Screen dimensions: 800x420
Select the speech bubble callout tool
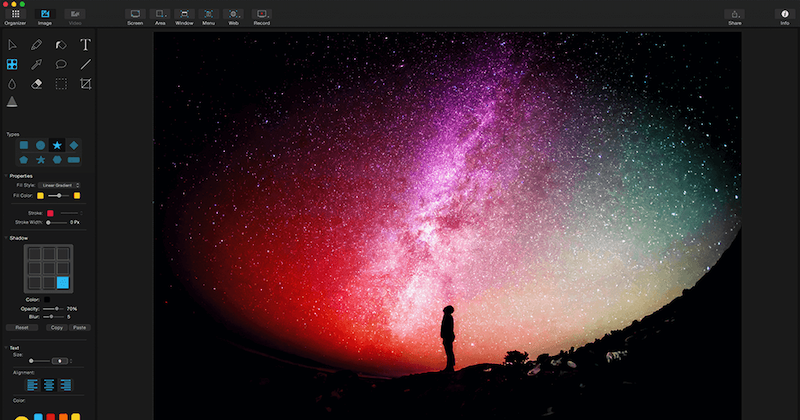click(x=61, y=64)
